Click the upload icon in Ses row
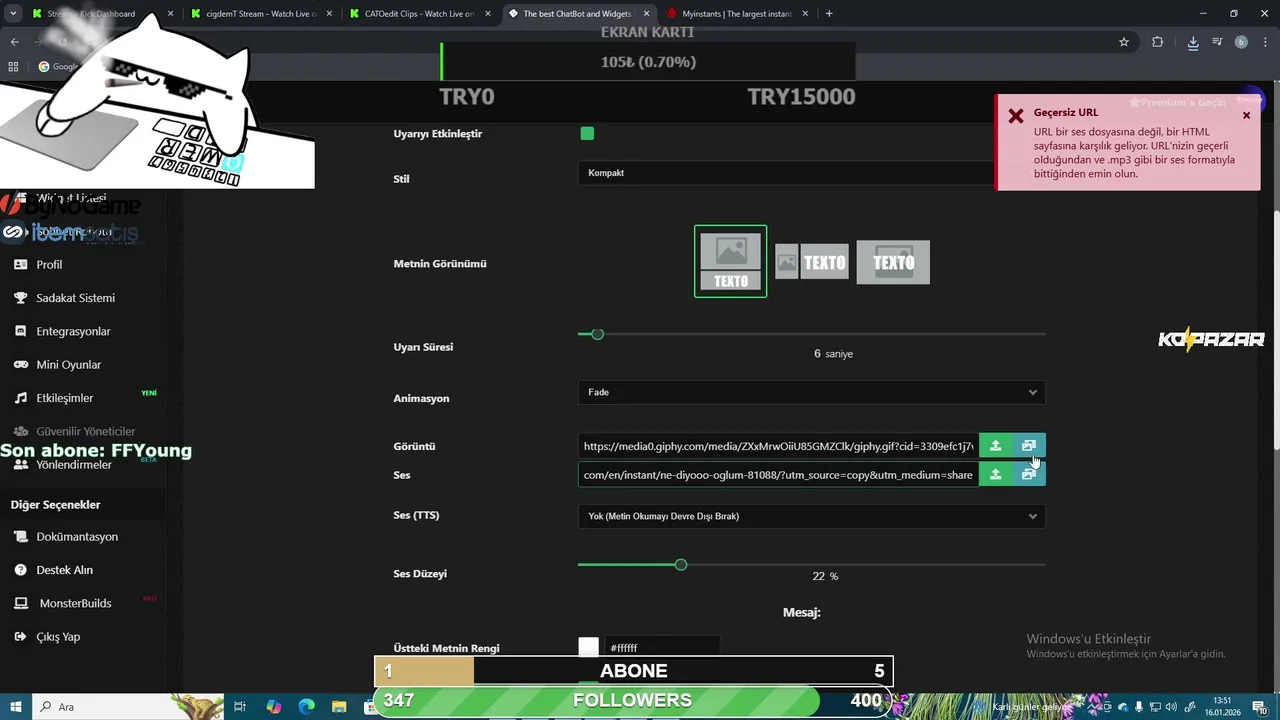The width and height of the screenshot is (1280, 720). [995, 474]
